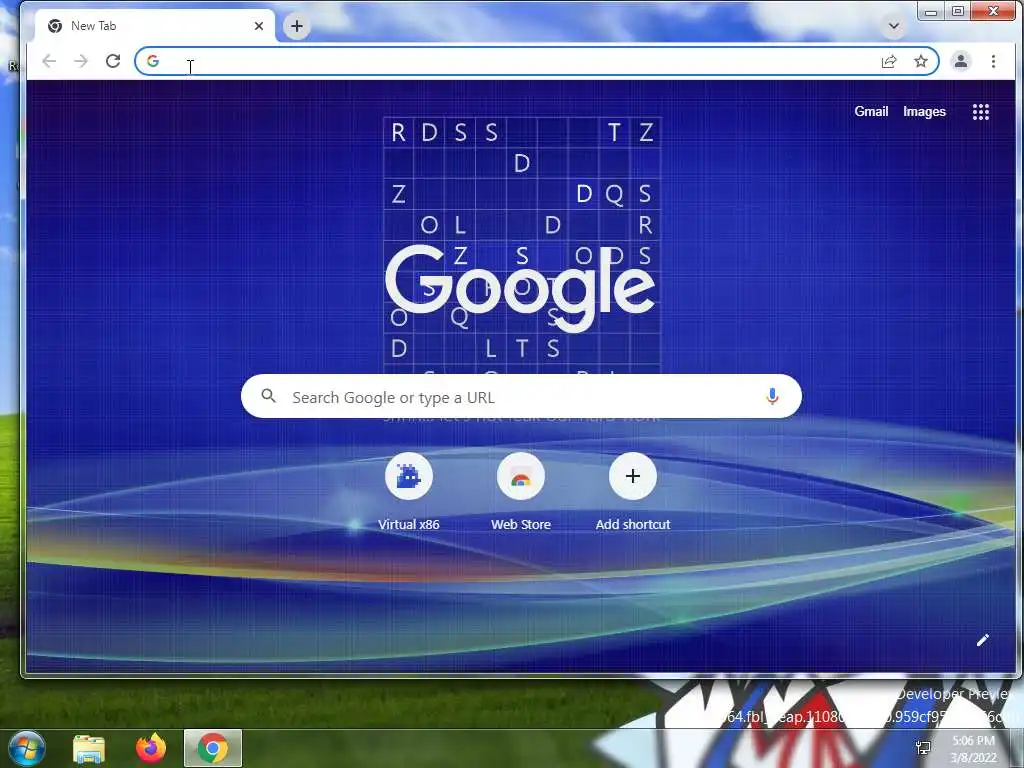Click the Add shortcut plus tile
The width and height of the screenshot is (1024, 768).
(633, 491)
